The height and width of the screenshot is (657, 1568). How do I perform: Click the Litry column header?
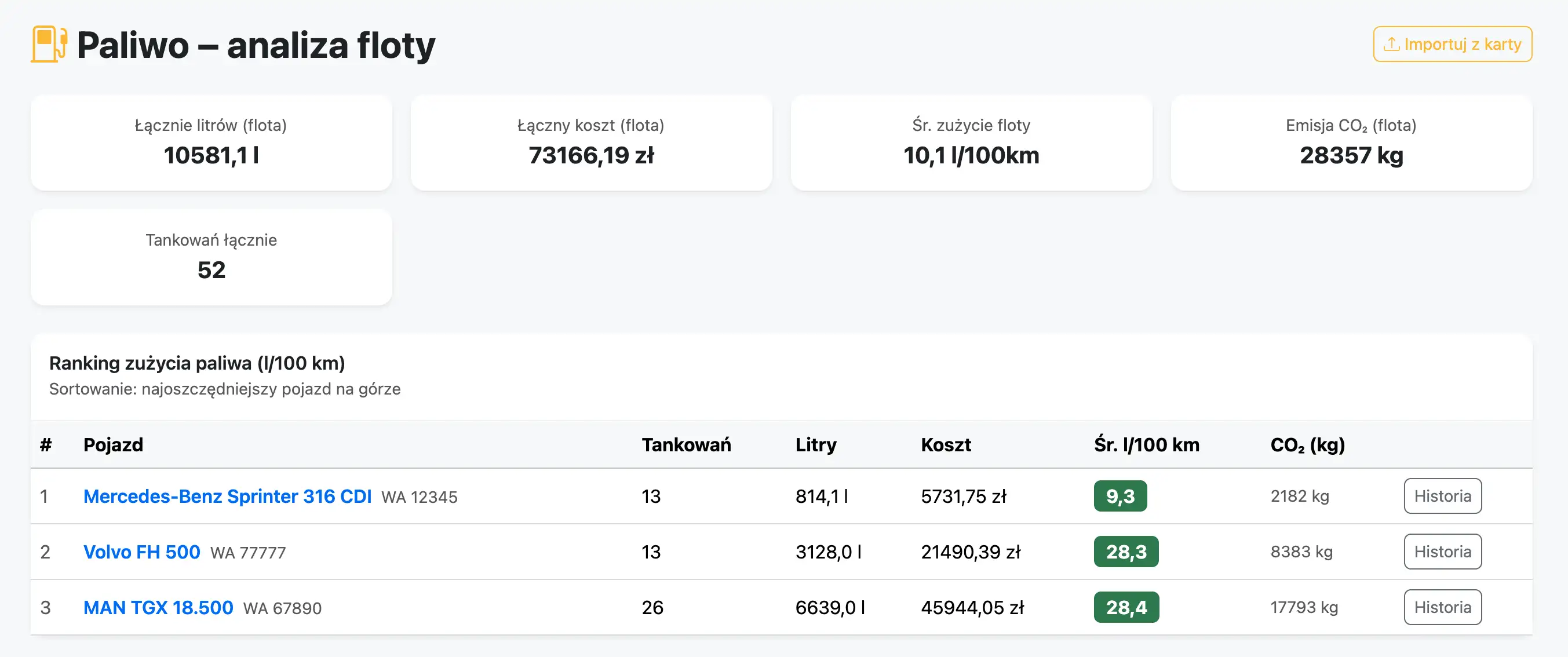(x=816, y=445)
